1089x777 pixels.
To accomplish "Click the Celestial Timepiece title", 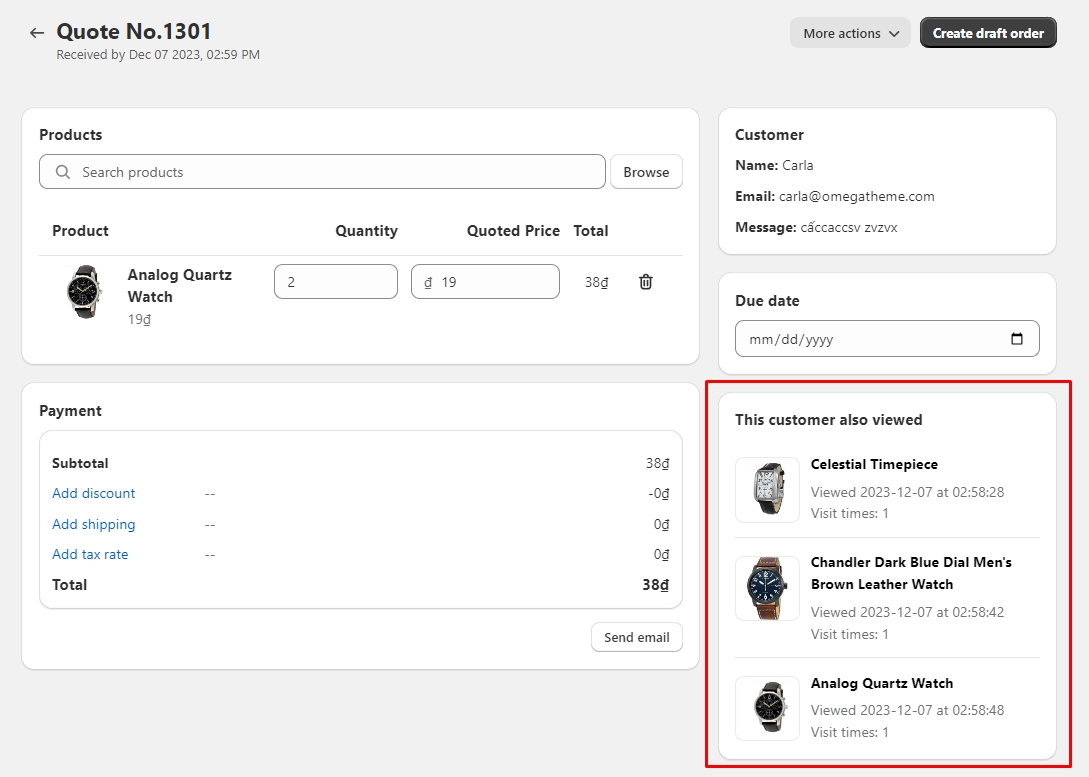I will (873, 464).
